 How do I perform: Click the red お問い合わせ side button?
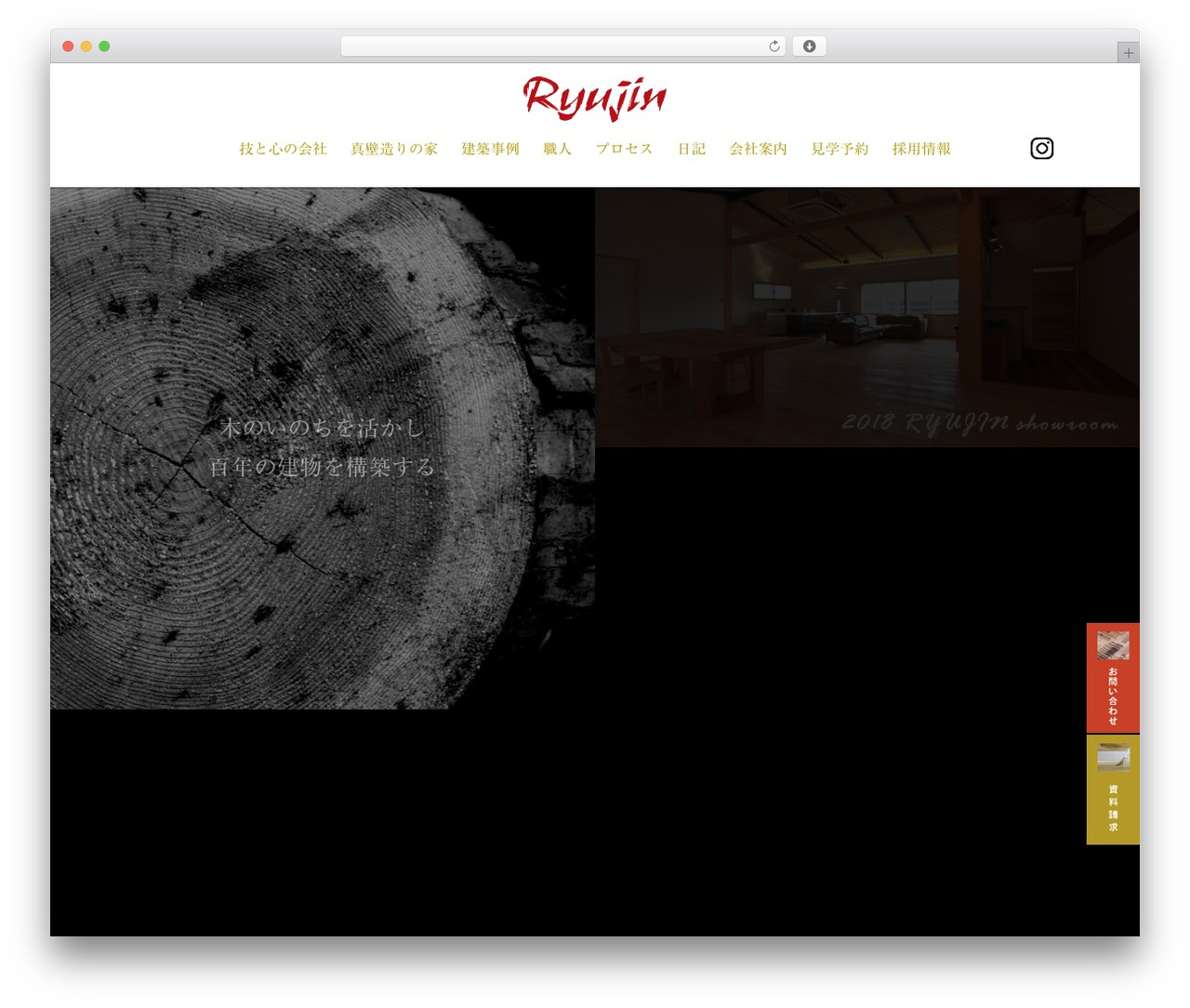click(x=1113, y=678)
